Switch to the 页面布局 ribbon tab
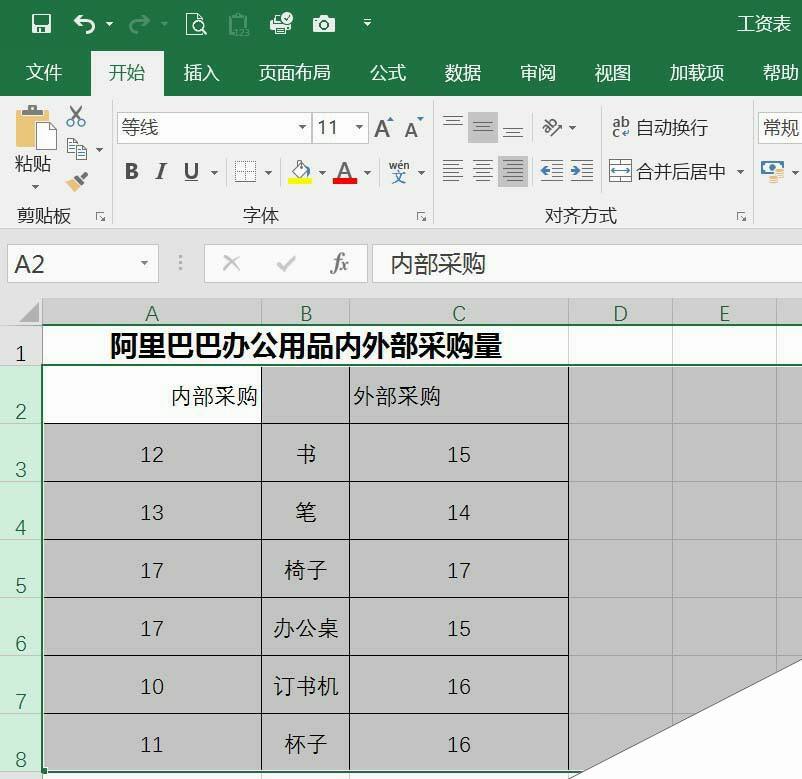This screenshot has height=779, width=802. tap(295, 73)
